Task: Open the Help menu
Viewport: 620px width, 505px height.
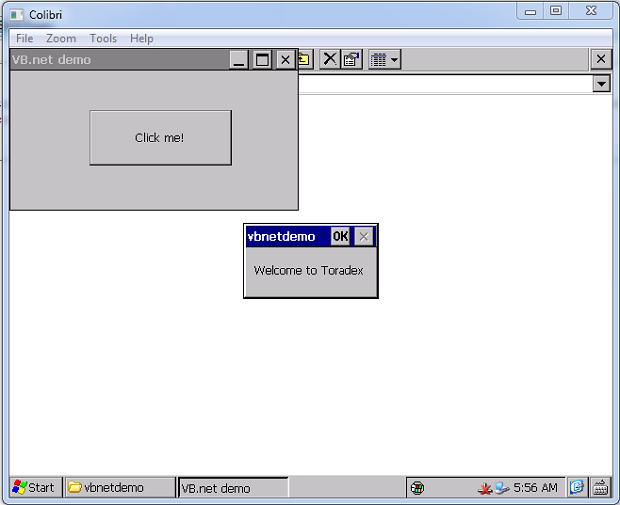Action: (142, 38)
